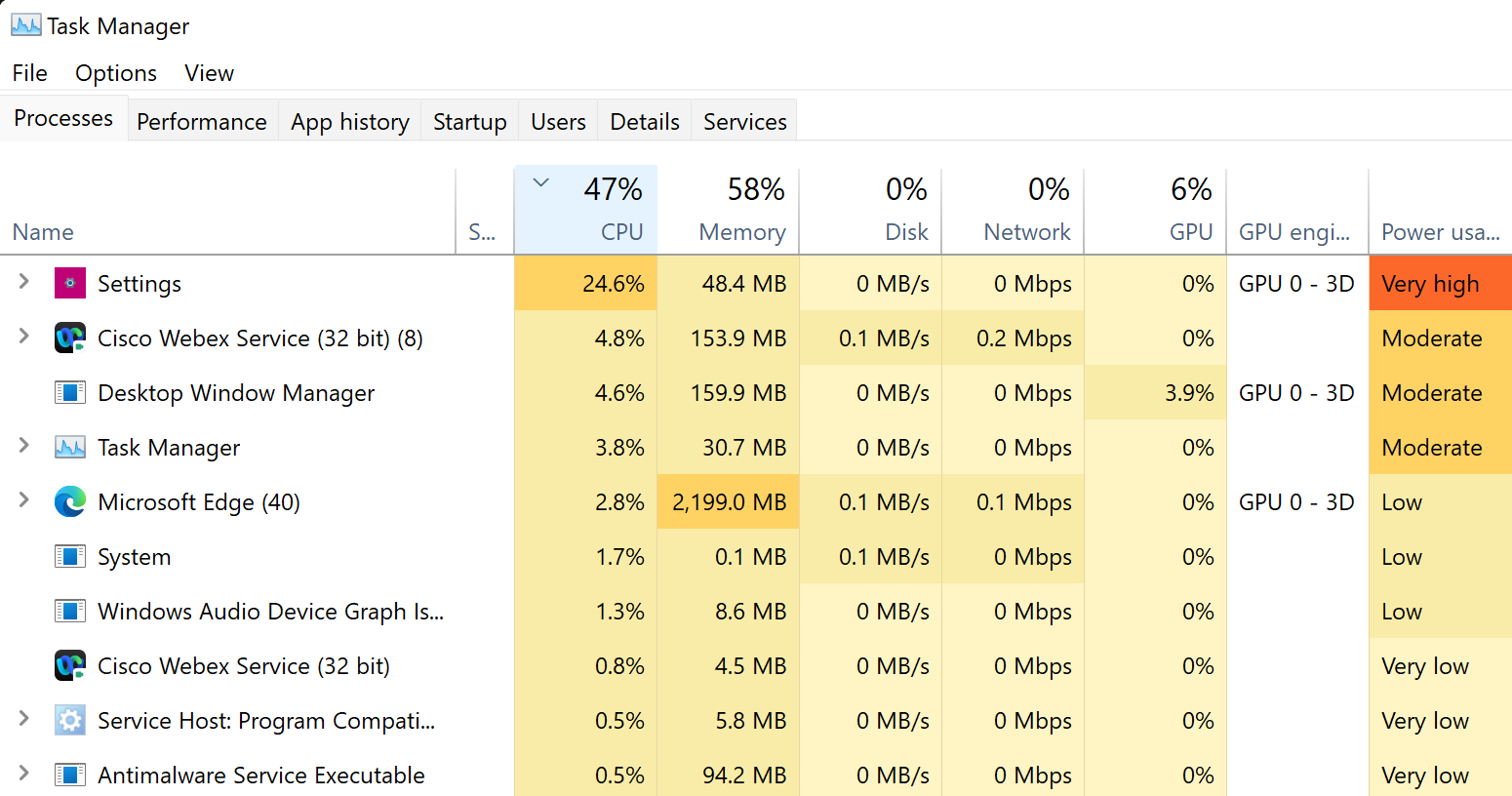This screenshot has width=1512, height=796.
Task: Switch to the Performance tab
Action: click(202, 122)
